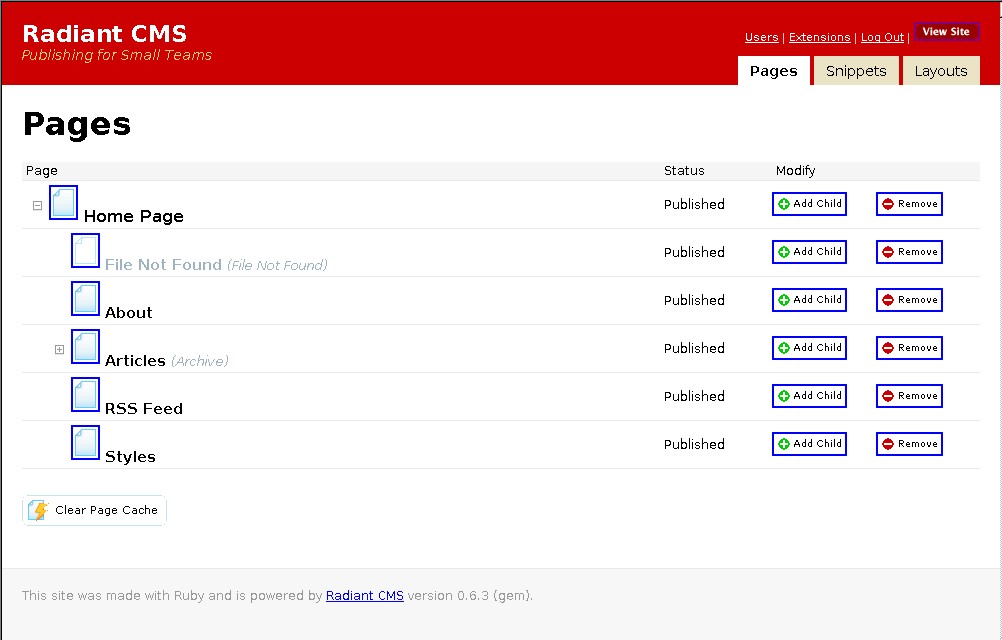Click Clear Page Cache button
The image size is (1002, 640).
(x=94, y=510)
